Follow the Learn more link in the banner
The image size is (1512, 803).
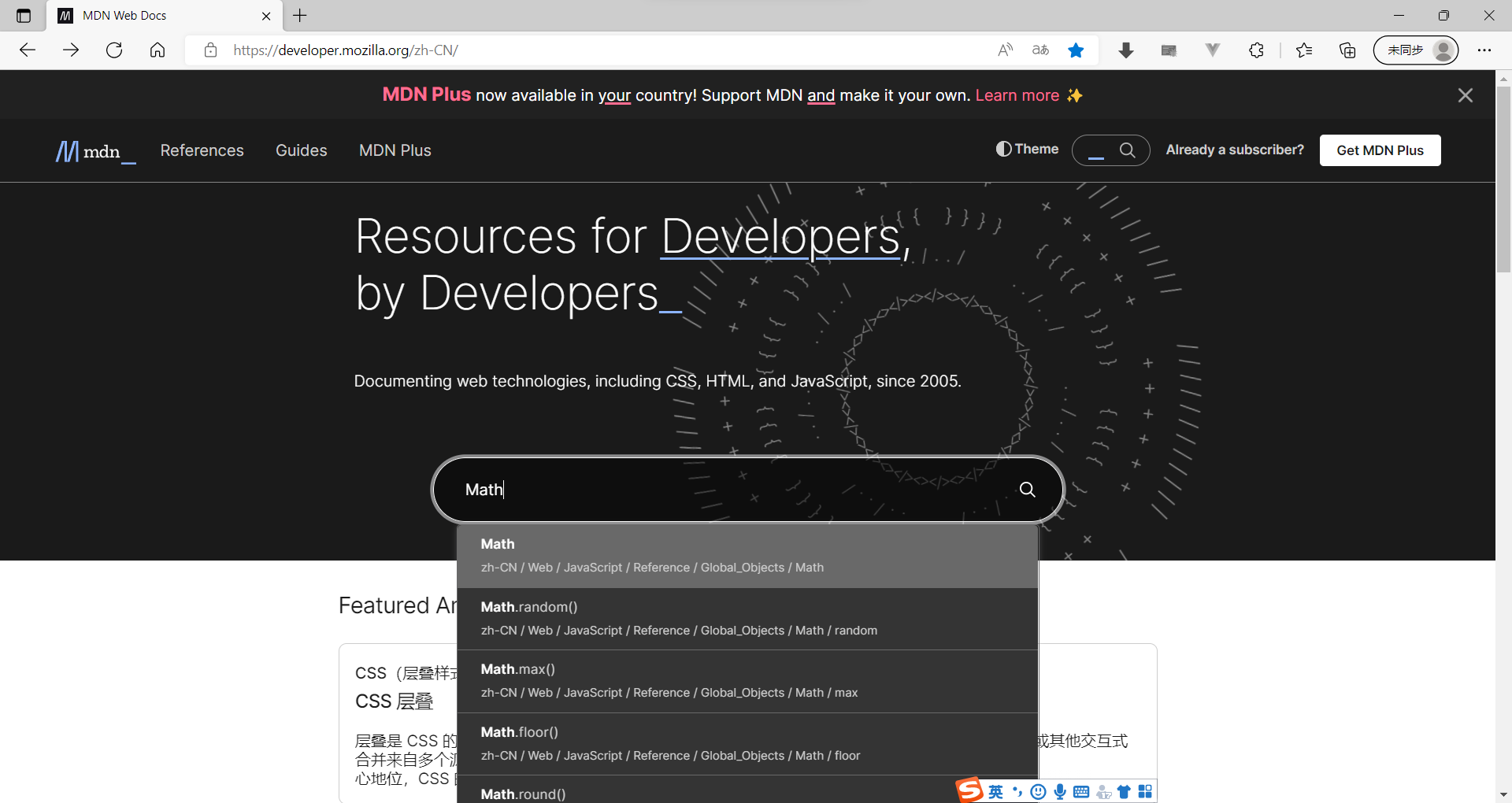tap(1017, 95)
